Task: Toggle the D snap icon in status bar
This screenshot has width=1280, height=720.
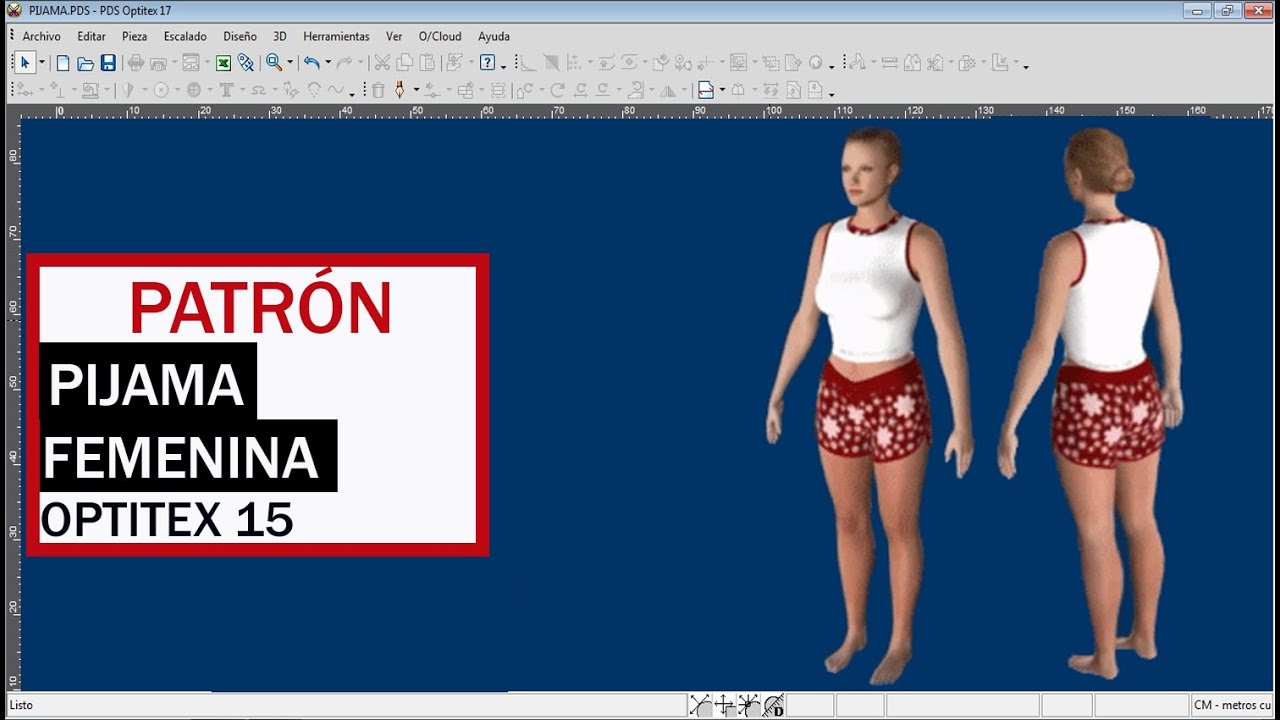Action: [x=773, y=706]
